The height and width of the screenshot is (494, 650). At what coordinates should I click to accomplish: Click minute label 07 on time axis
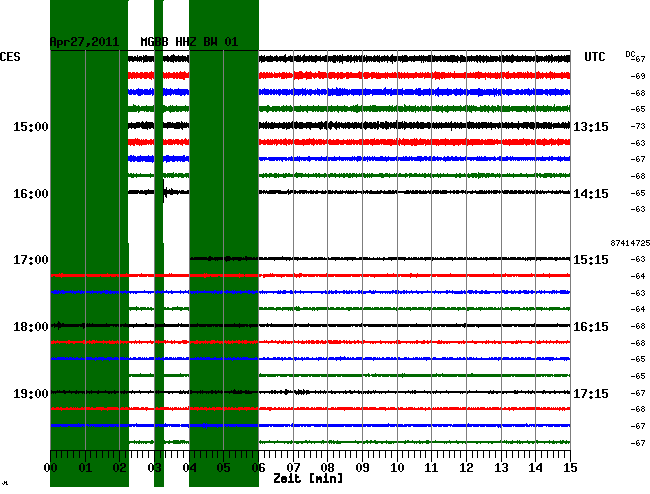293,467
